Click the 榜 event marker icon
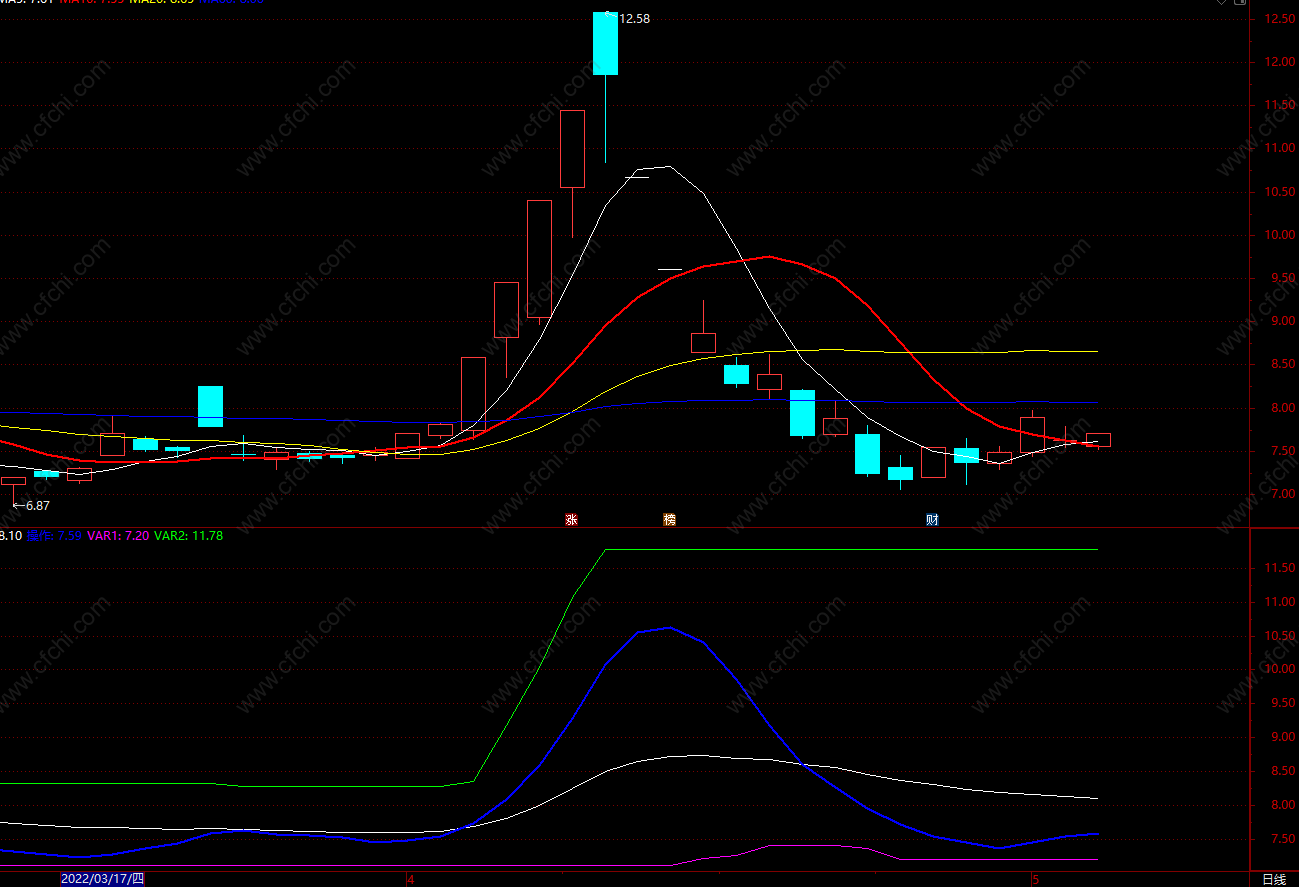 (x=669, y=519)
